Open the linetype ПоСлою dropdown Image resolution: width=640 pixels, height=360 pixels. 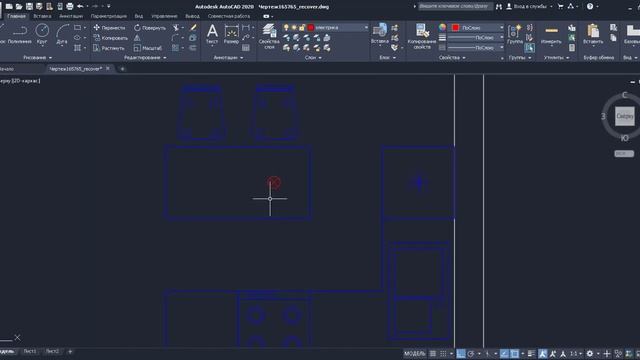pyautogui.click(x=477, y=48)
